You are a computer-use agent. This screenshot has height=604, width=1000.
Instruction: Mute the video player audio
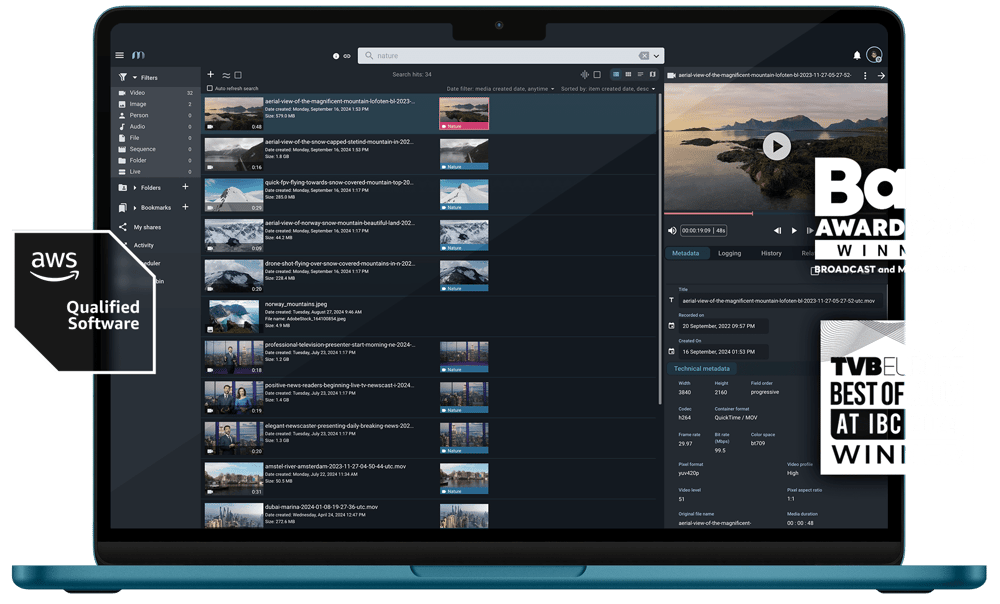pyautogui.click(x=672, y=230)
